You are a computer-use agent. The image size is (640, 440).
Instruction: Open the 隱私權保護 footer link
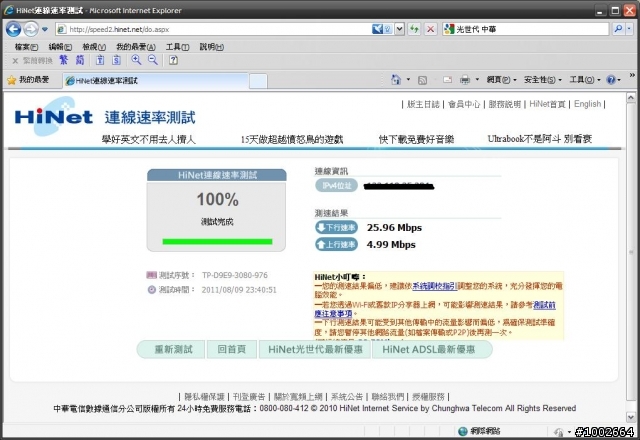[x=204, y=397]
